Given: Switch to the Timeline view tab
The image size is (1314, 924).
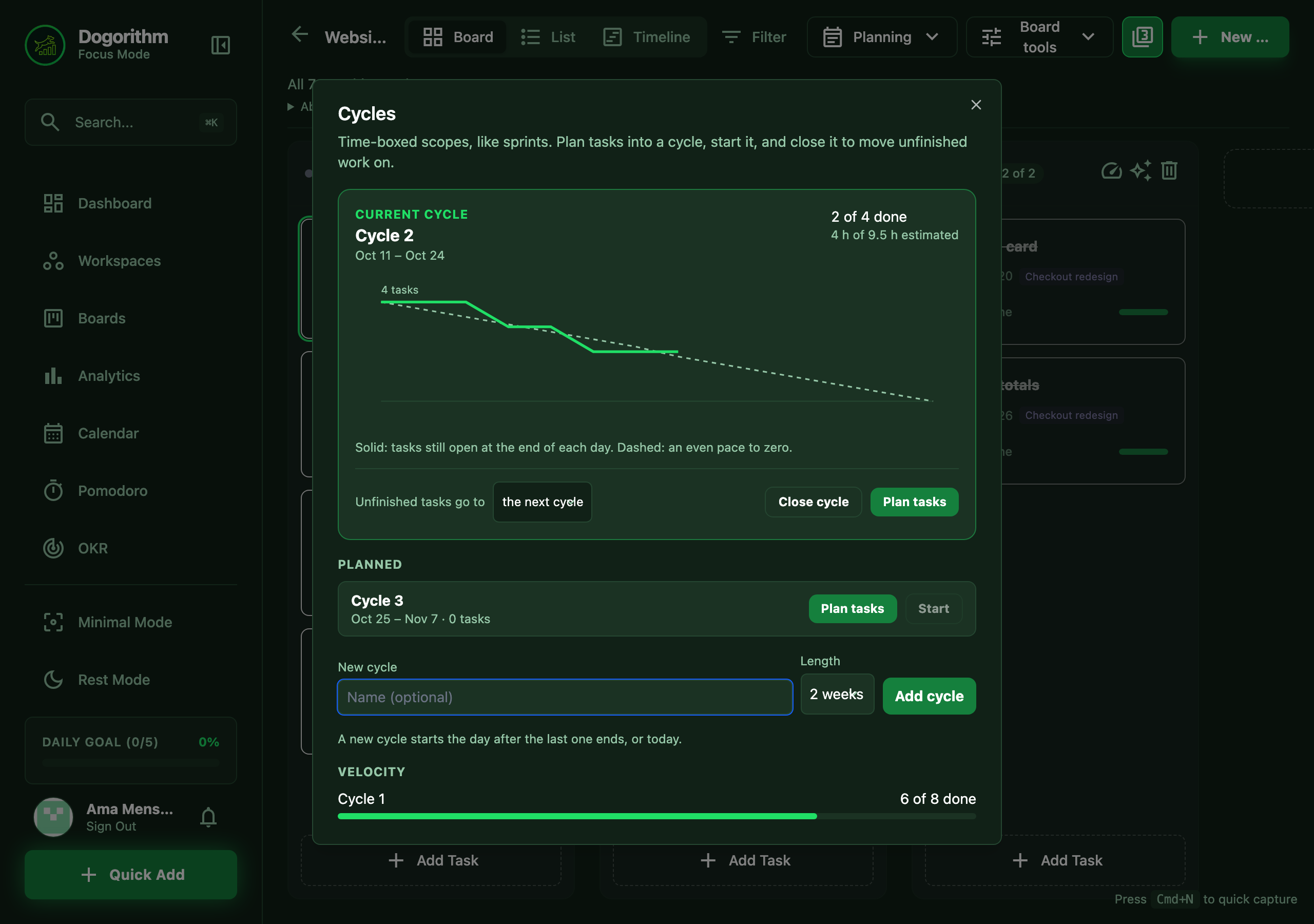Looking at the screenshot, I should pos(647,36).
